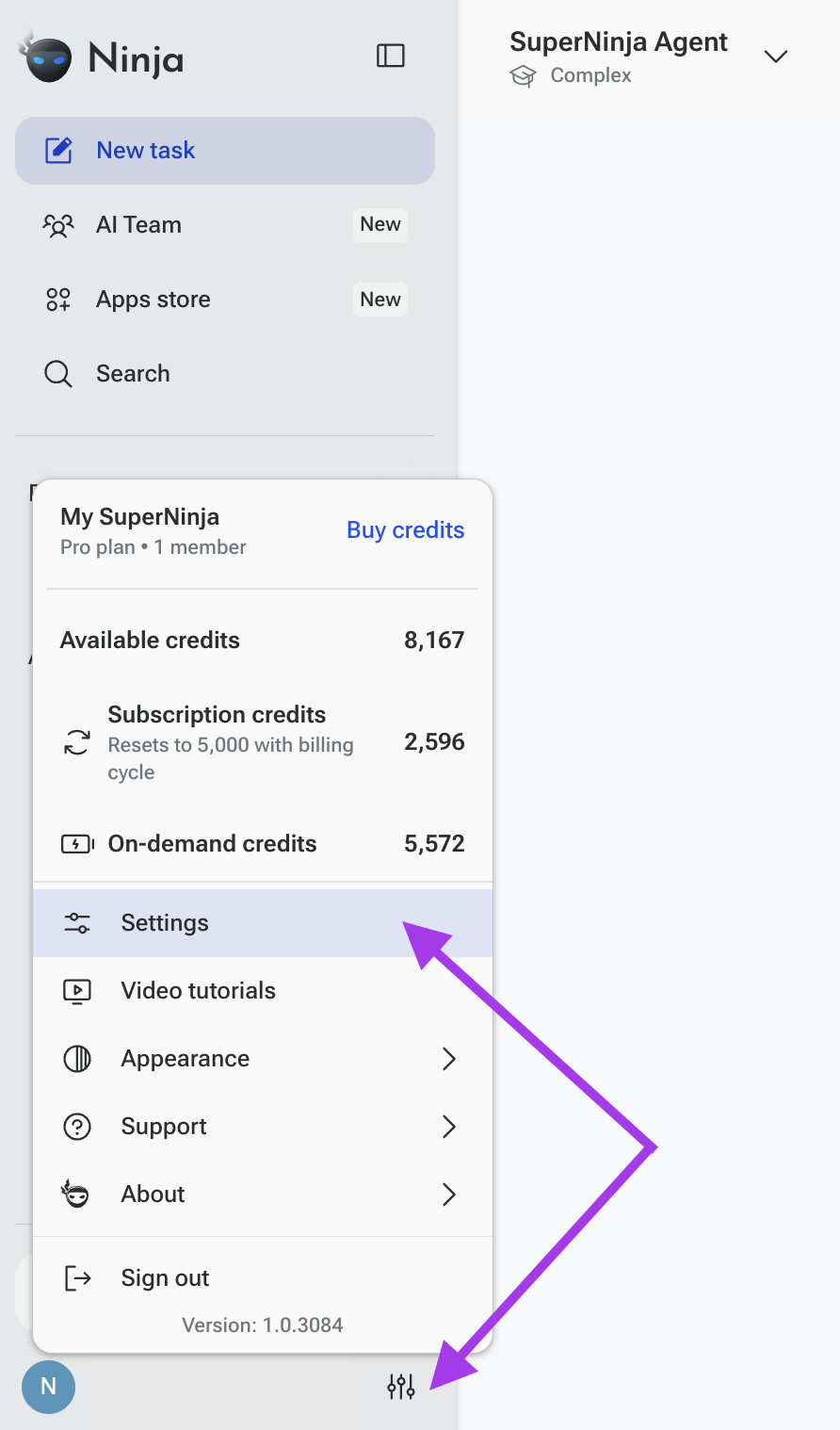840x1430 pixels.
Task: Click the 'Resets to 5,000 with billing cycle' text
Action: (x=231, y=758)
